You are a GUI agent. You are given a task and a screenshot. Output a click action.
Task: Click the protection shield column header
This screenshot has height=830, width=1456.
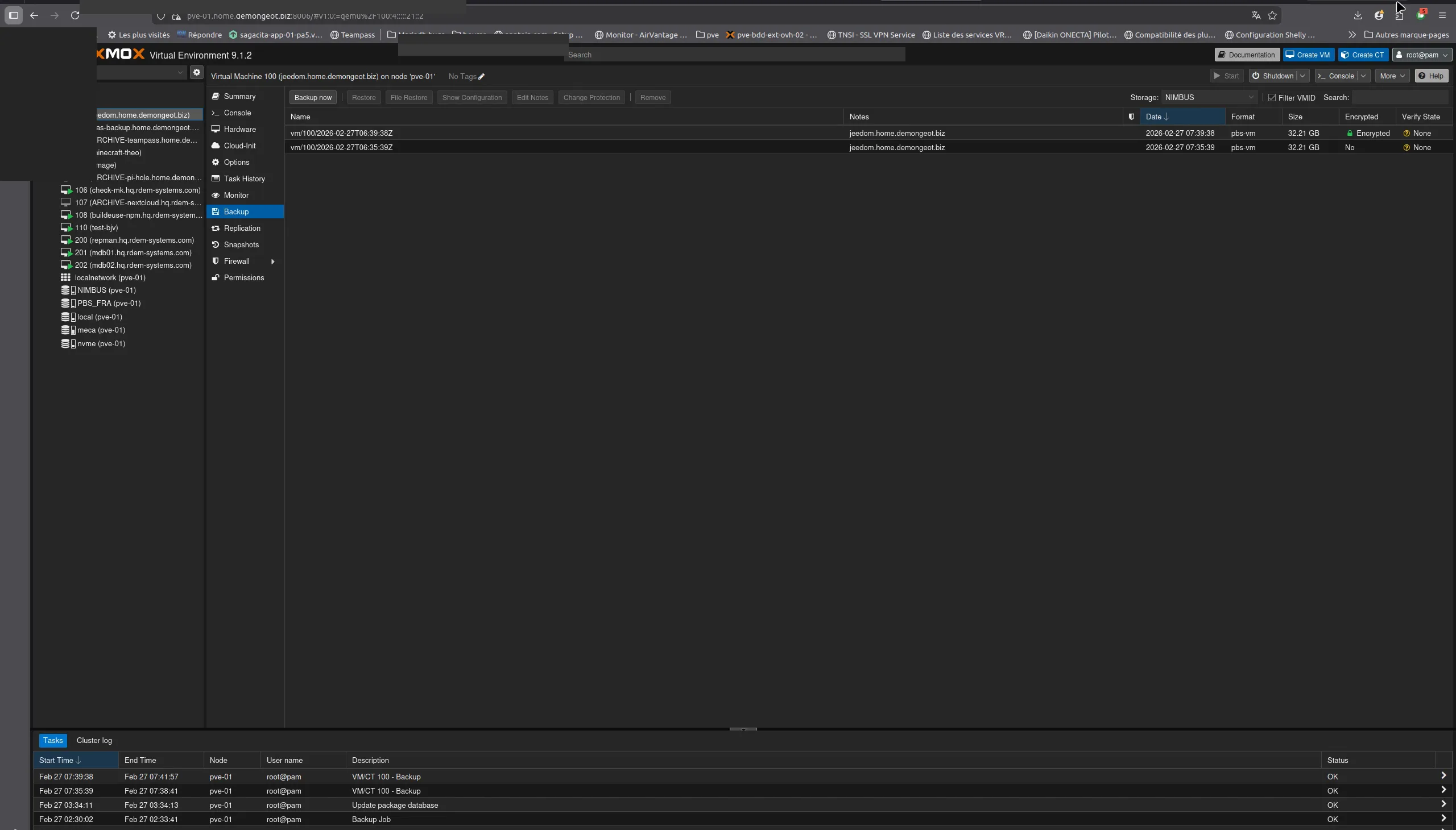(x=1131, y=117)
